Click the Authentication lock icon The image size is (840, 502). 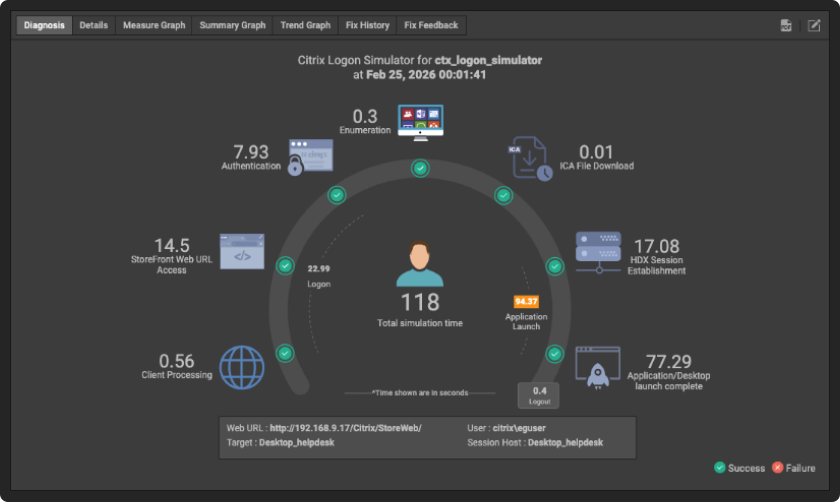point(310,157)
